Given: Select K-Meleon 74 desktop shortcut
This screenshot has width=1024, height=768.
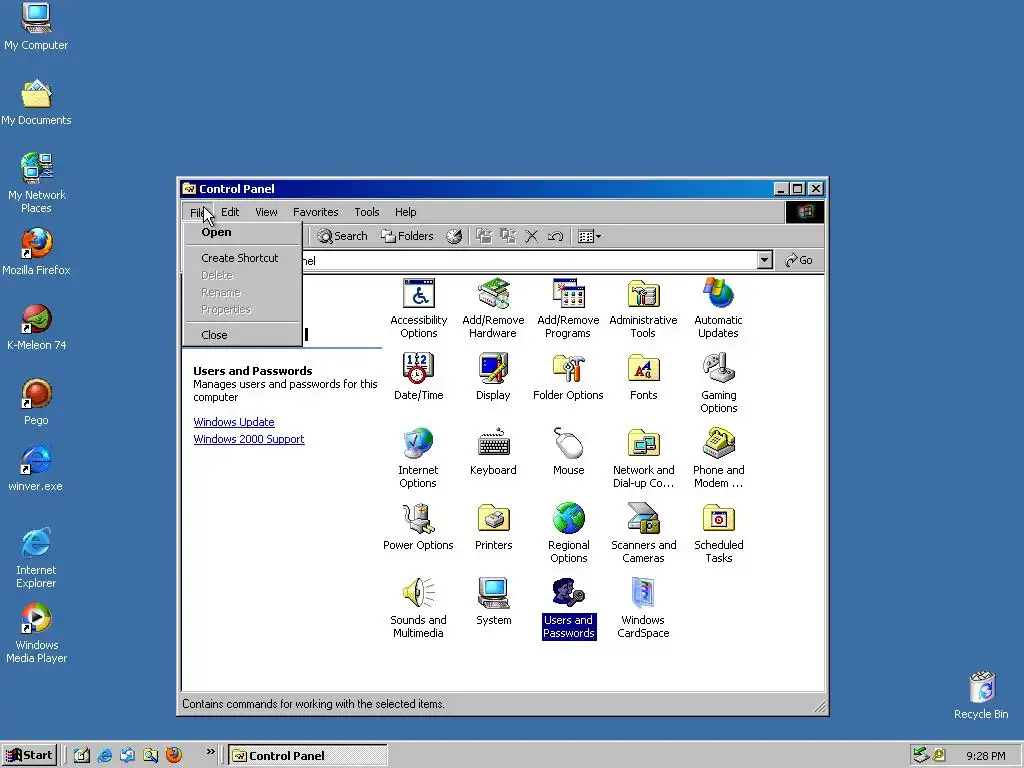Looking at the screenshot, I should [x=36, y=327].
